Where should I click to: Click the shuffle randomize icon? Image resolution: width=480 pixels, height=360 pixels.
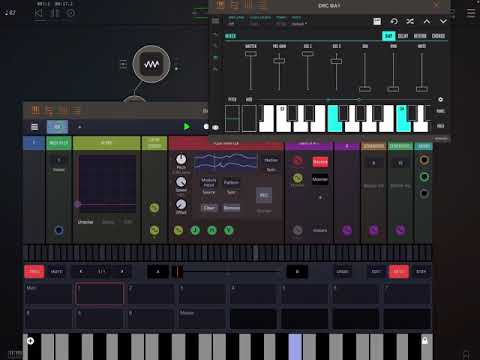click(x=410, y=21)
